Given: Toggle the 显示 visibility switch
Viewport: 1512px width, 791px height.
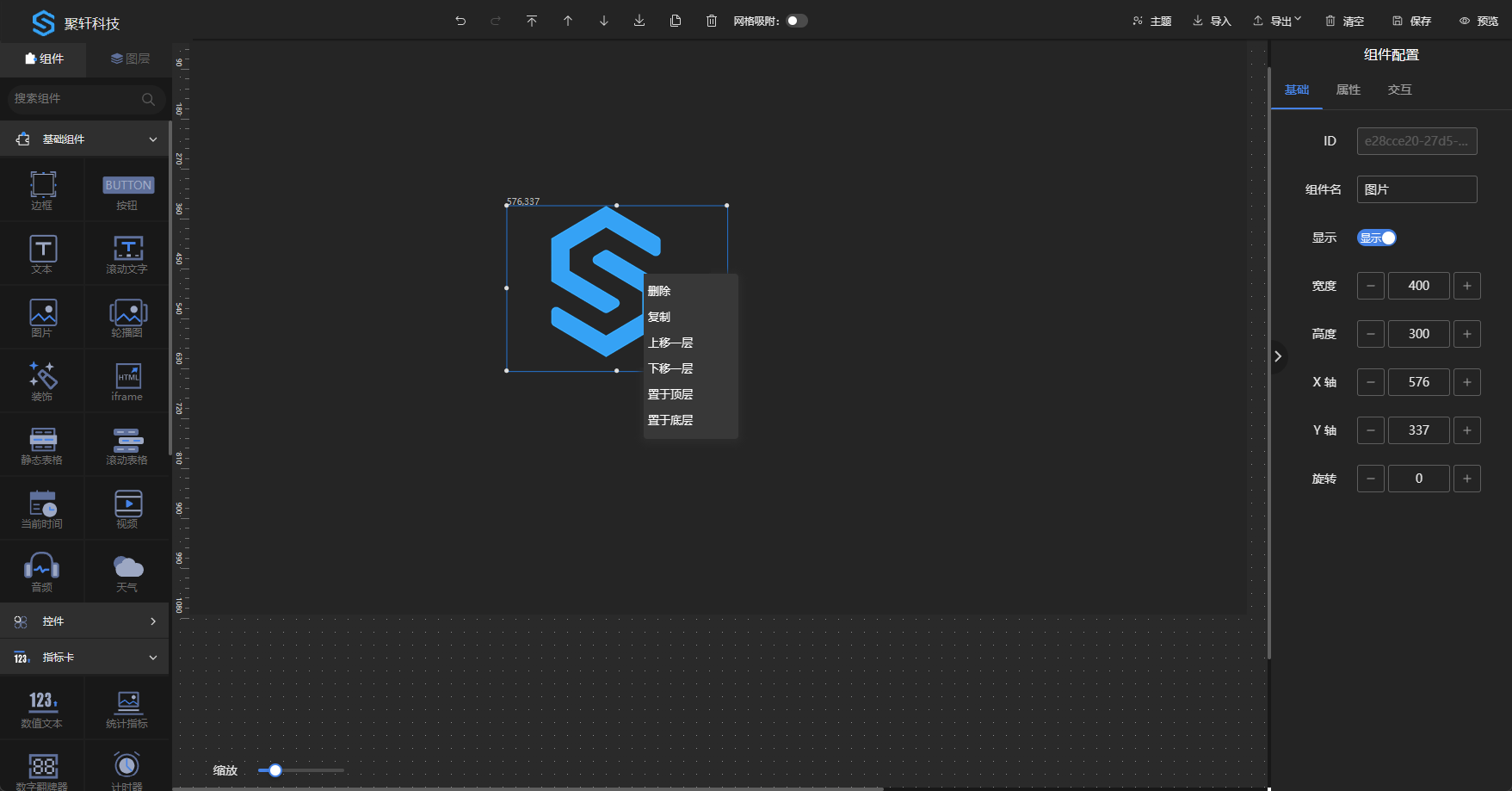Looking at the screenshot, I should pyautogui.click(x=1376, y=238).
